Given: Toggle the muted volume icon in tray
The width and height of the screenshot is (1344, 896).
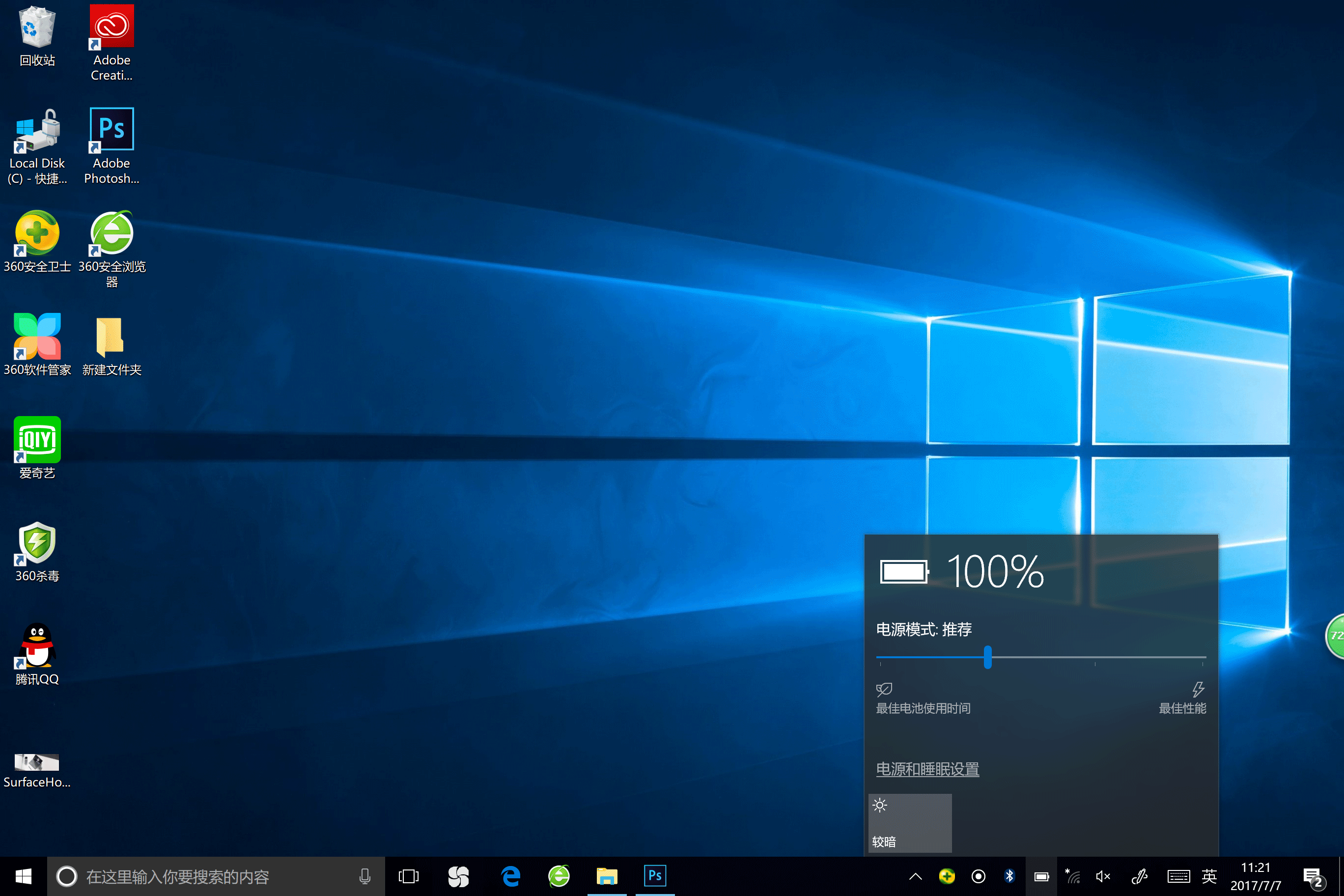Looking at the screenshot, I should pyautogui.click(x=1103, y=876).
